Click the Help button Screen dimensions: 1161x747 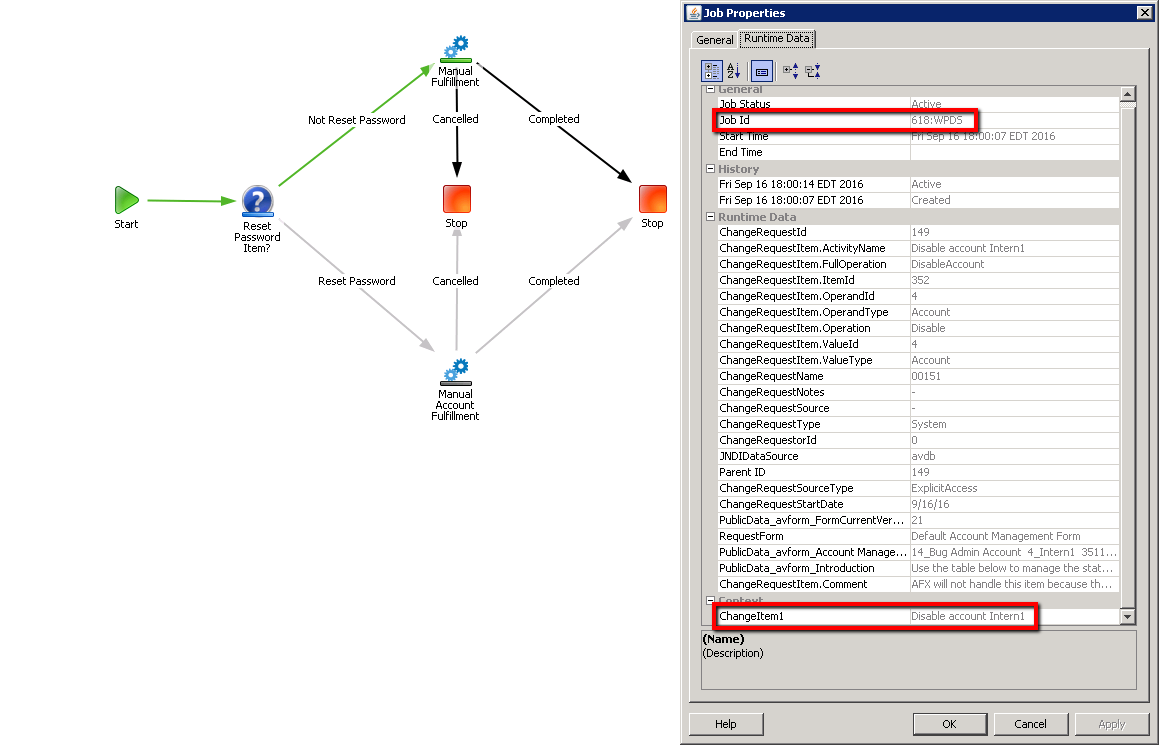(726, 724)
